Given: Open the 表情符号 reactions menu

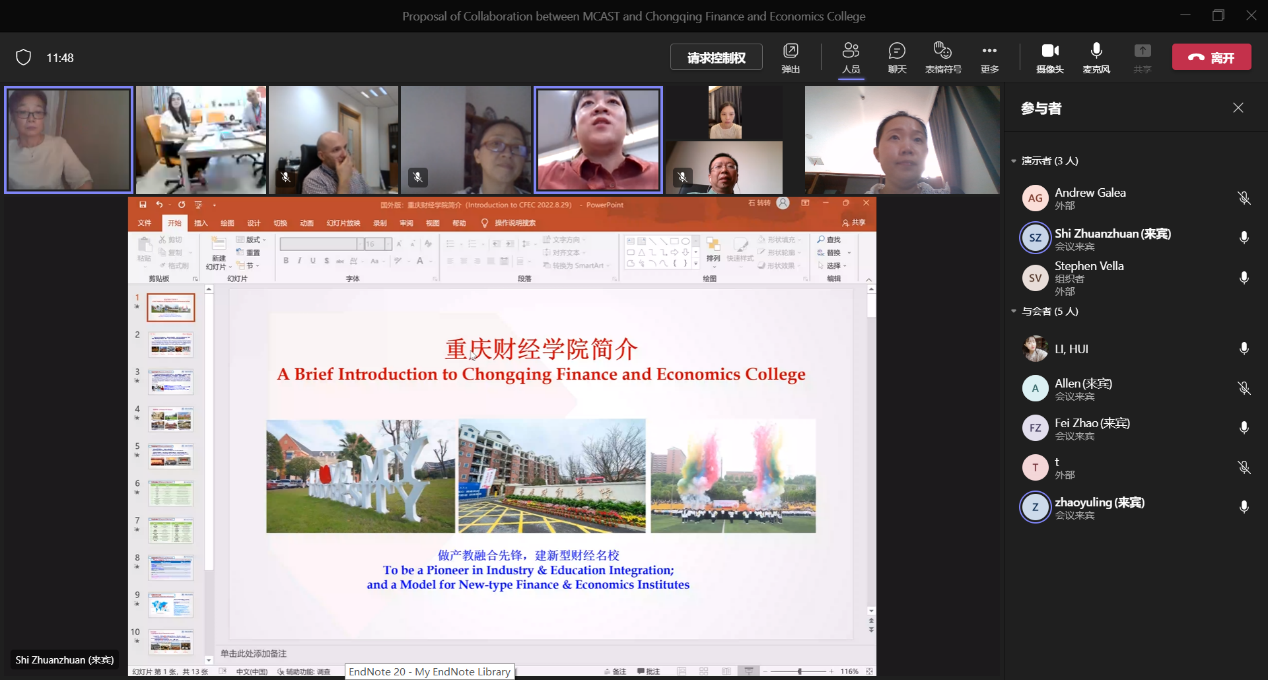Looking at the screenshot, I should [942, 51].
